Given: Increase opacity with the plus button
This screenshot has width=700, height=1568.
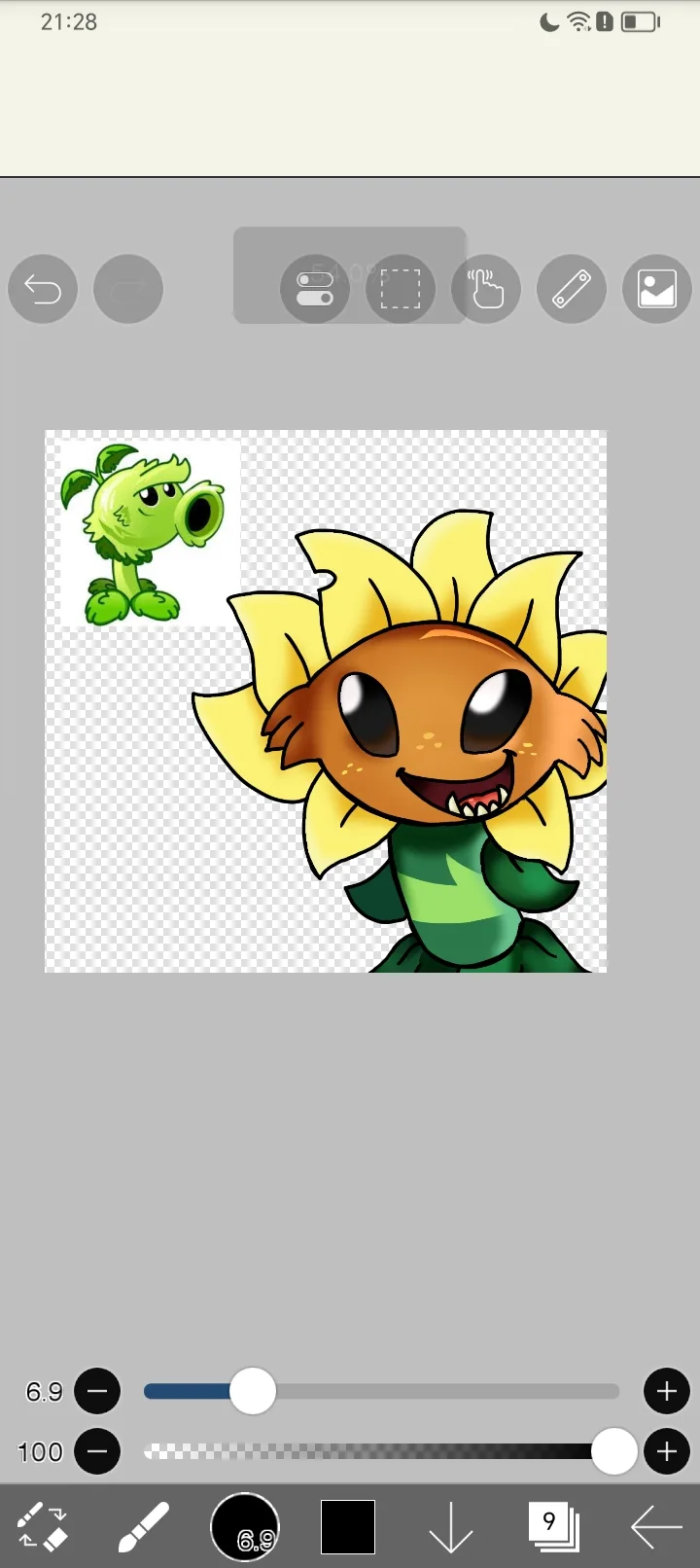Looking at the screenshot, I should pos(667,1452).
